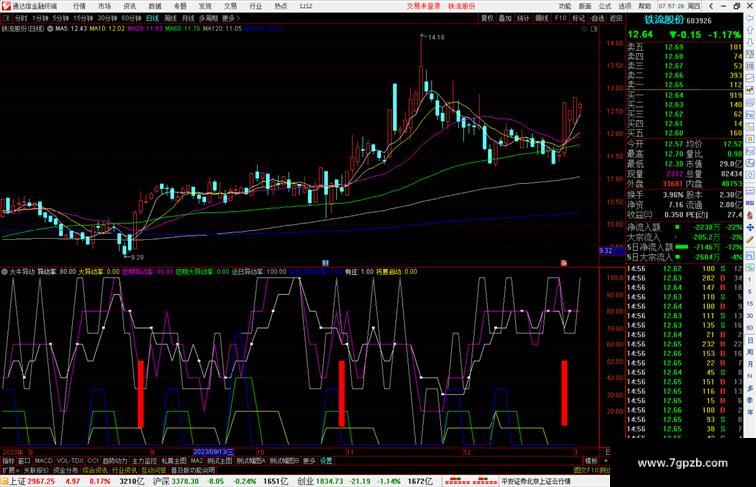Open the 资金分布 tab

[x=66, y=470]
